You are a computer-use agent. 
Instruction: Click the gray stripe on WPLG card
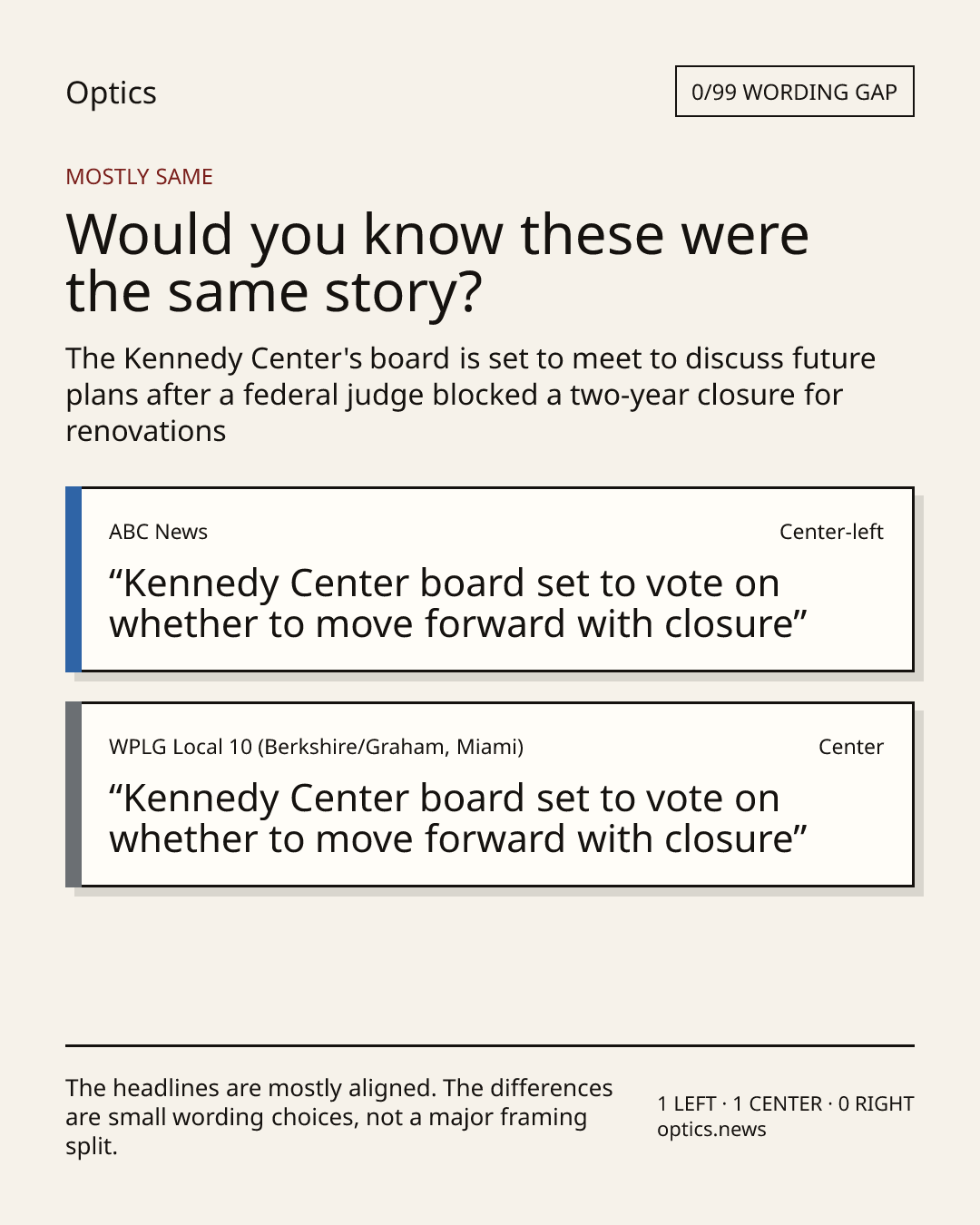tap(73, 795)
